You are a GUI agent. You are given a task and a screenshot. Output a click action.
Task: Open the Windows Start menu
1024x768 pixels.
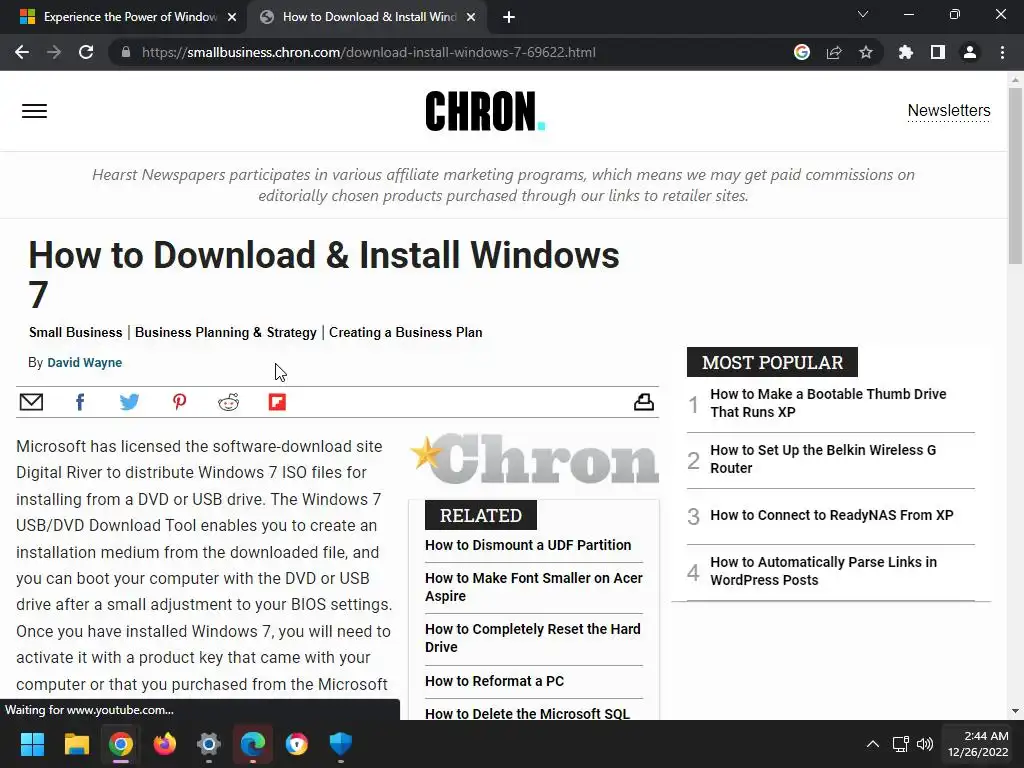click(x=32, y=744)
